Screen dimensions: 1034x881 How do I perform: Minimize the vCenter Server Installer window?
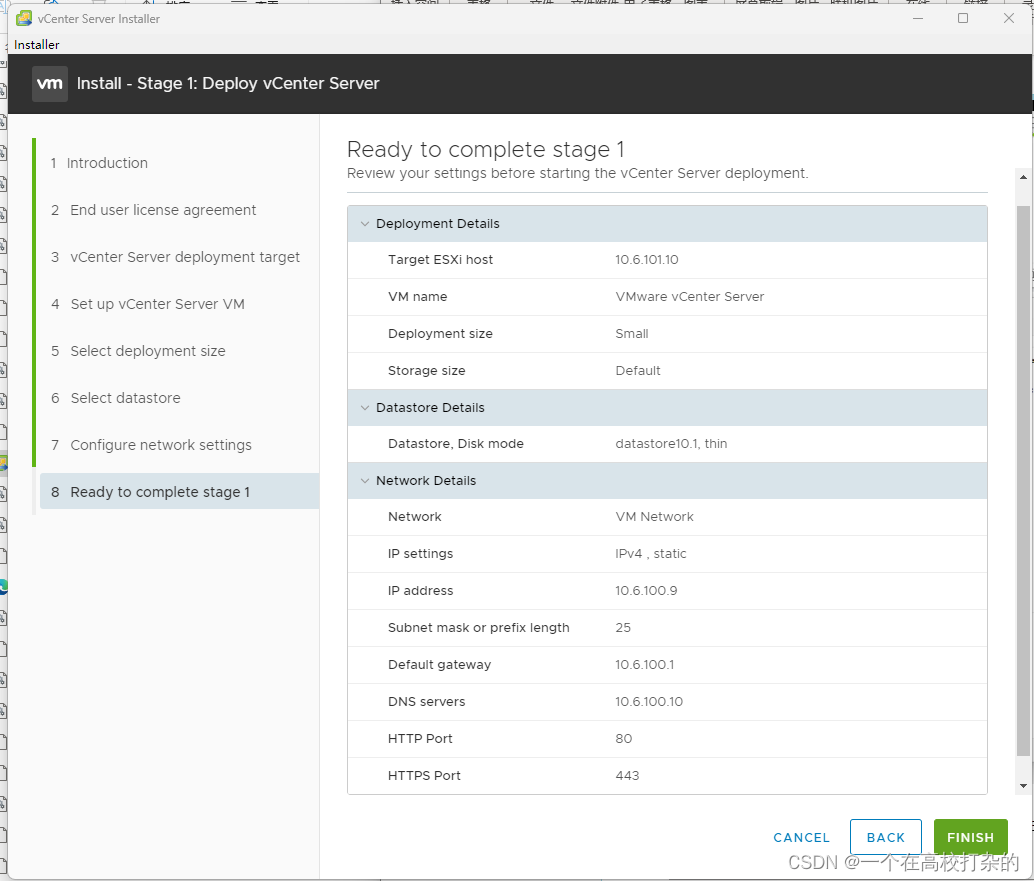click(x=917, y=18)
